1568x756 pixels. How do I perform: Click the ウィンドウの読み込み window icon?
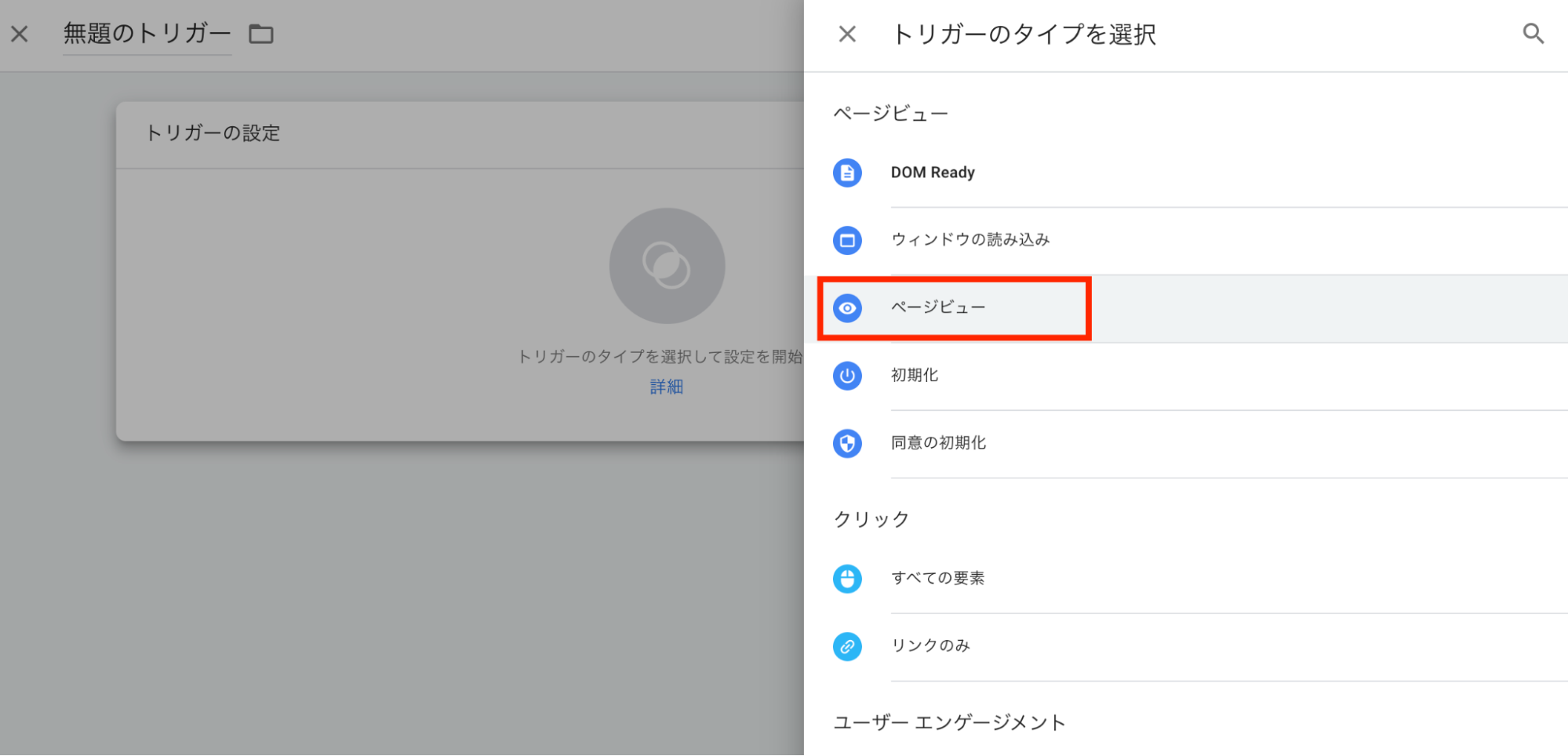(847, 240)
